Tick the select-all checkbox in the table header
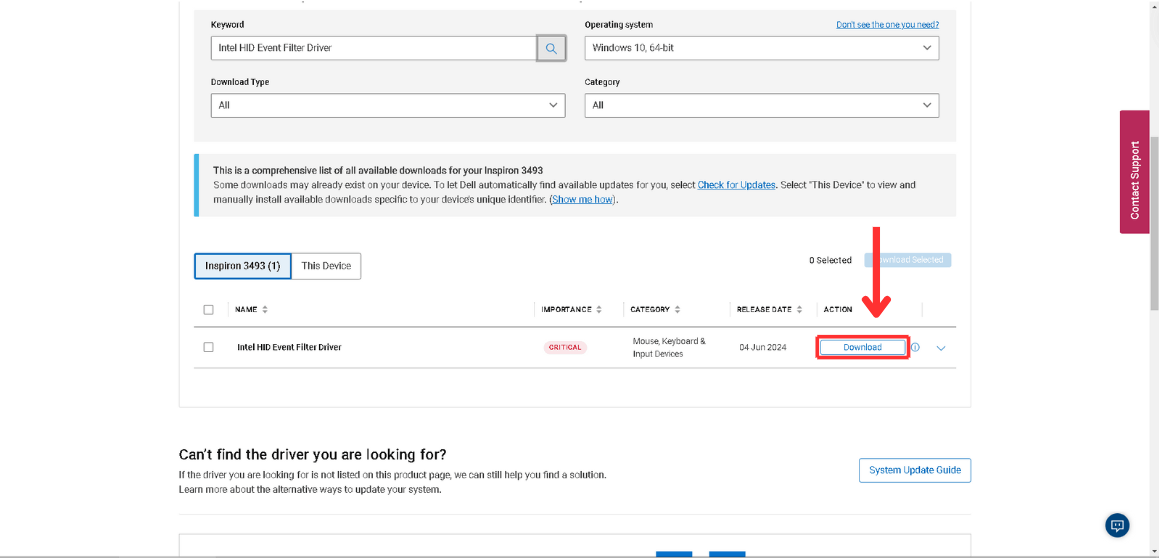 point(208,310)
